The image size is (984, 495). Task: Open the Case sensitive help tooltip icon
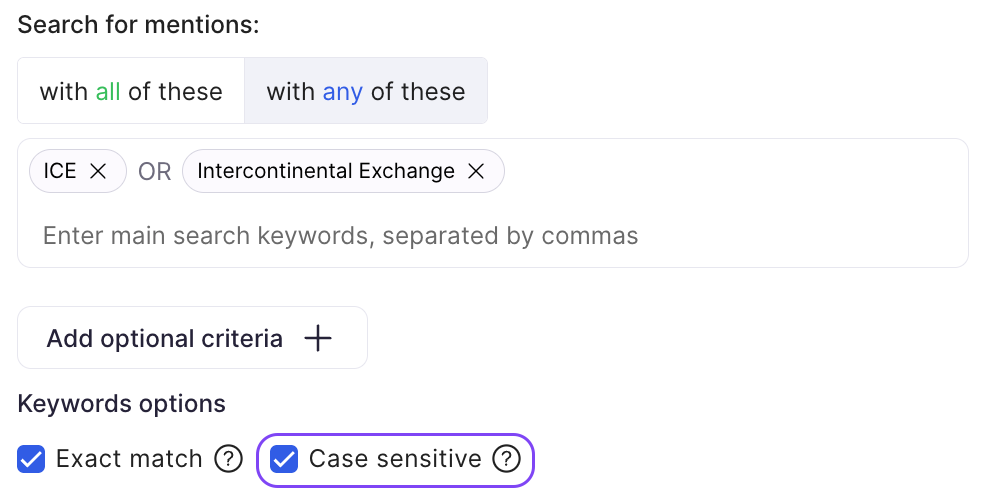[x=507, y=459]
